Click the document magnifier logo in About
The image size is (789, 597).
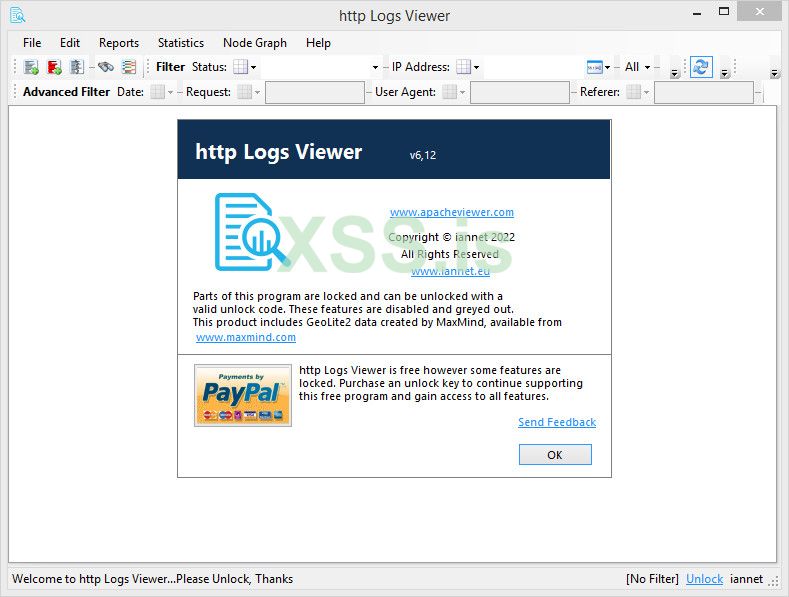pyautogui.click(x=251, y=232)
